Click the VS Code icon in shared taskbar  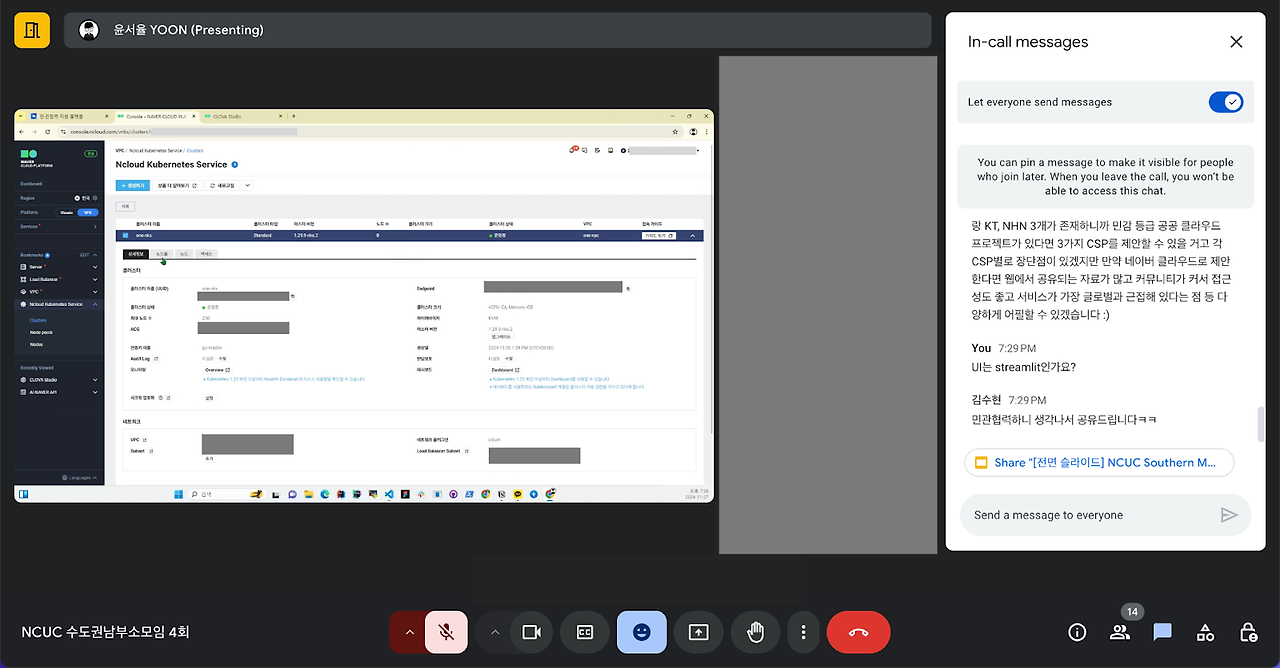point(389,494)
